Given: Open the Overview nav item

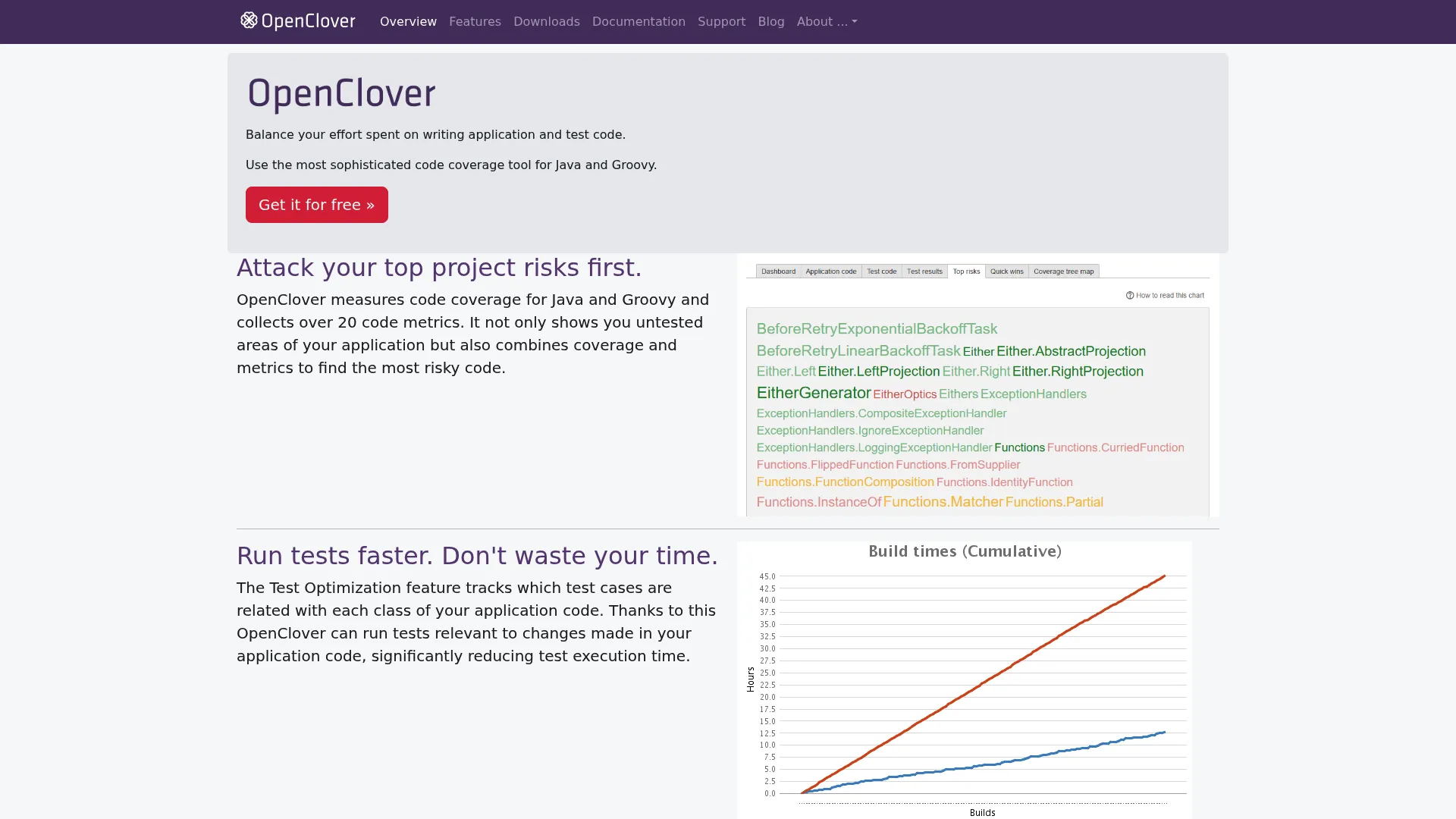Looking at the screenshot, I should [x=408, y=21].
